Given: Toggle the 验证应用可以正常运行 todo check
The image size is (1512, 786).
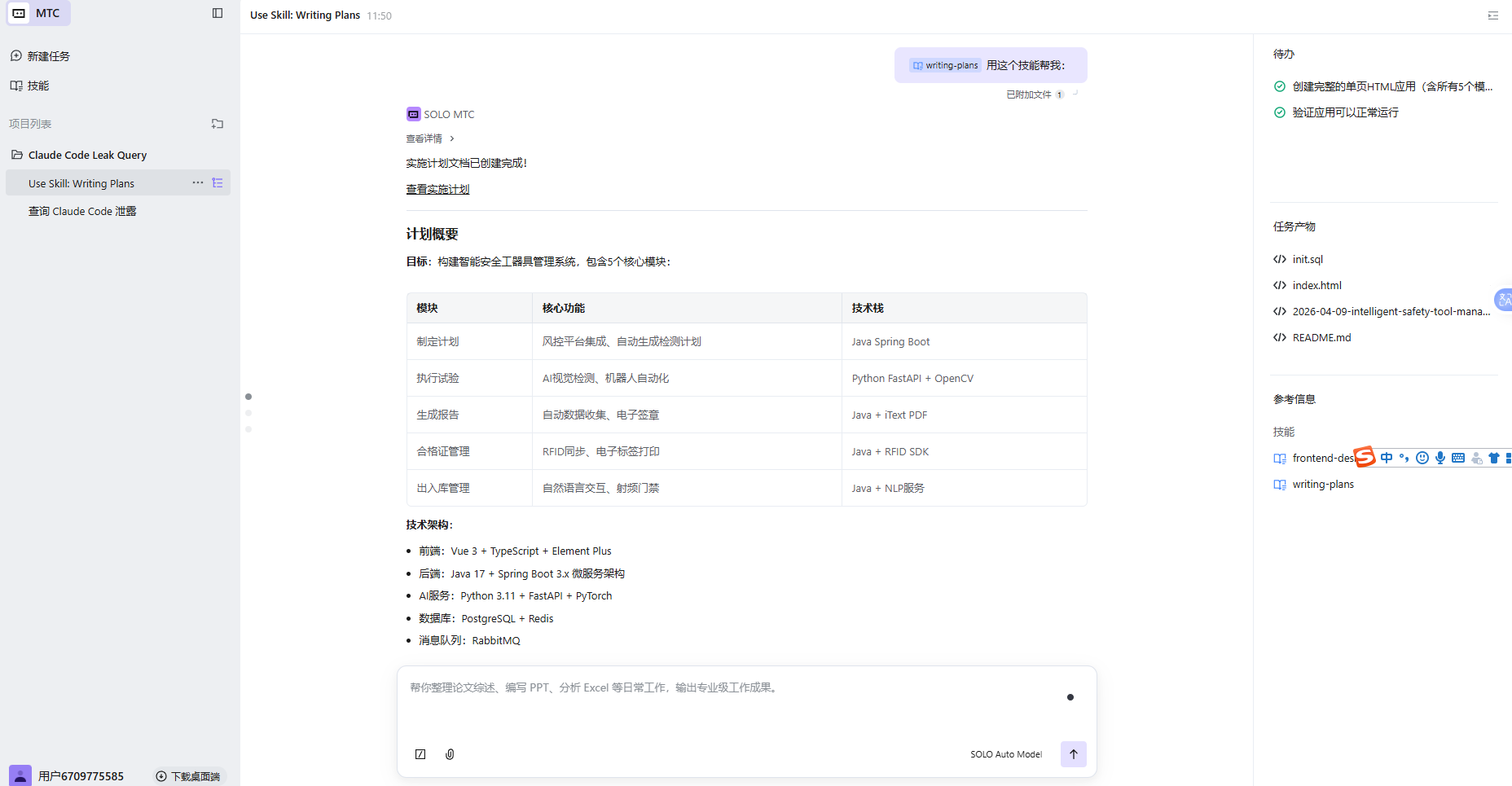Looking at the screenshot, I should 1280,112.
